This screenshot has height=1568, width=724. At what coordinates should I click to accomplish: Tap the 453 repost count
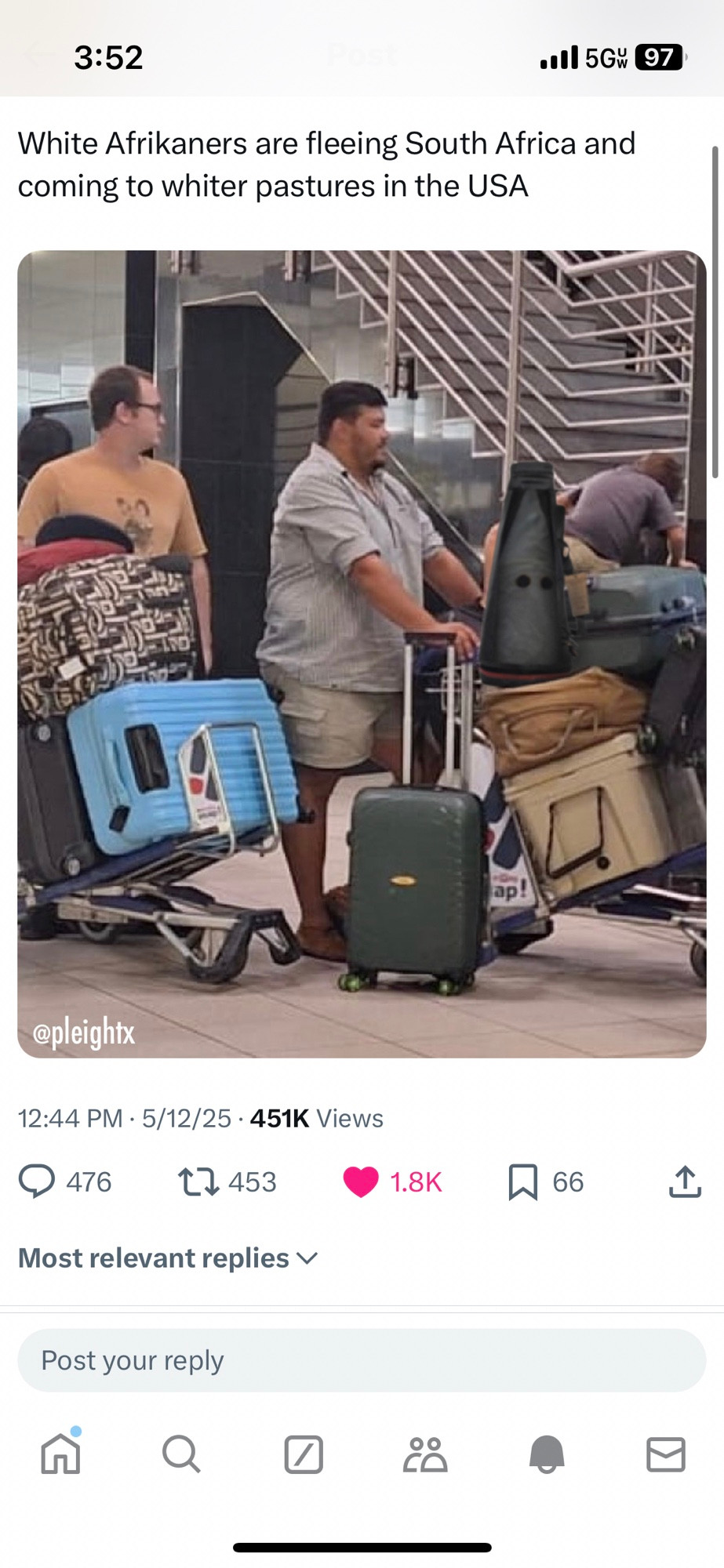pos(253,1181)
